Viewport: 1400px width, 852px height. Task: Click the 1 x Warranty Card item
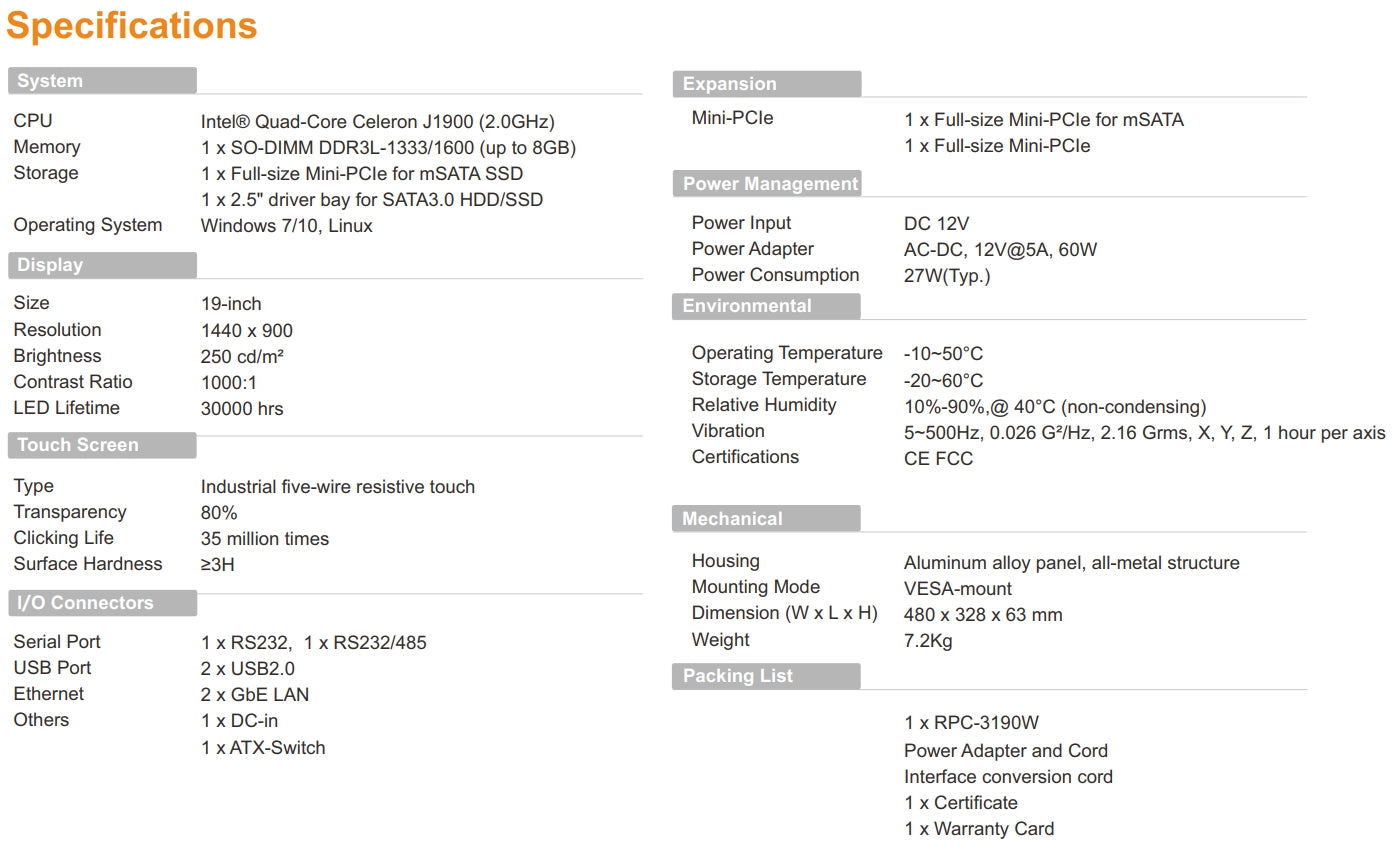[979, 829]
